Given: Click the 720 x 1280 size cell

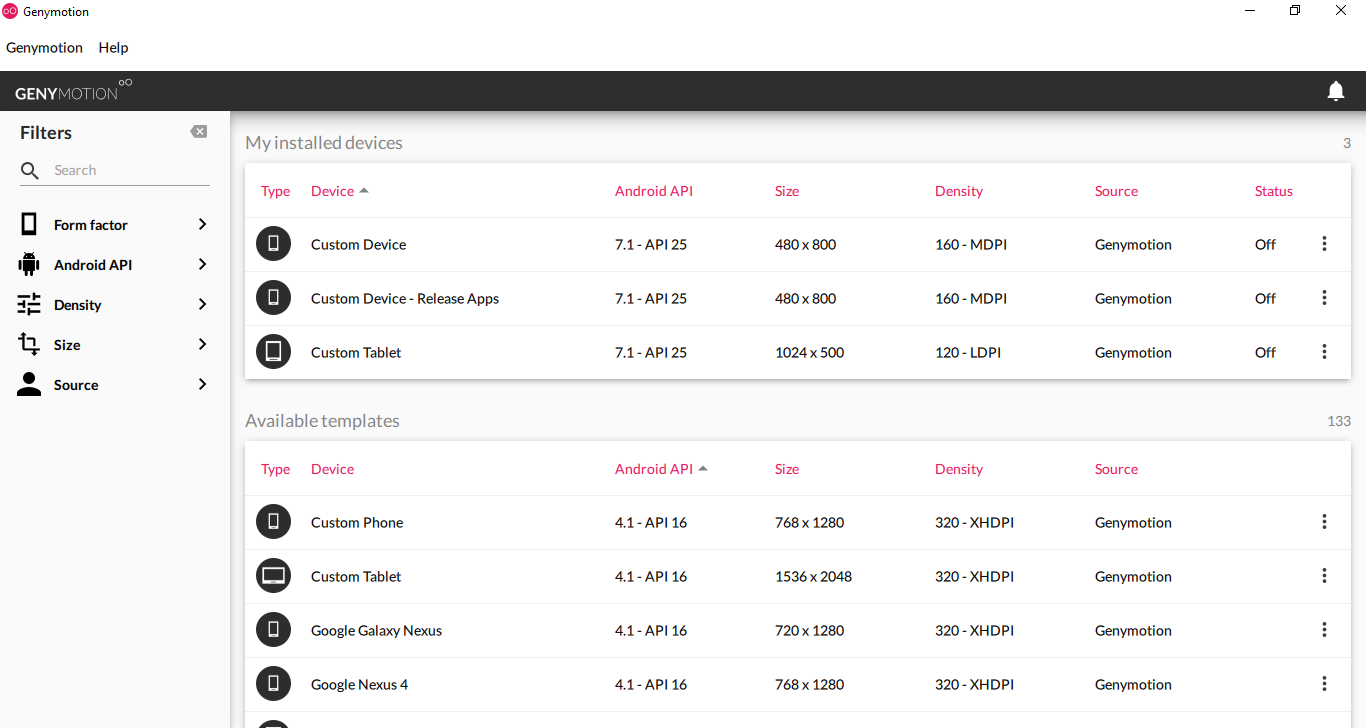Looking at the screenshot, I should pos(809,630).
